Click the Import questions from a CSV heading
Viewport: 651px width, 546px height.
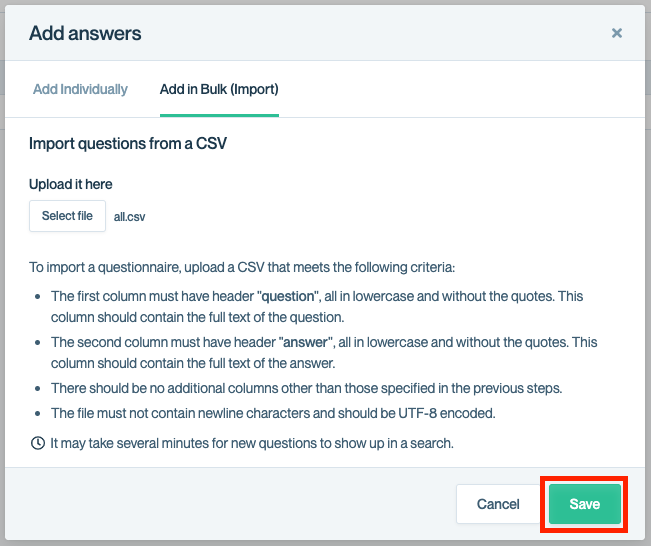tap(128, 143)
